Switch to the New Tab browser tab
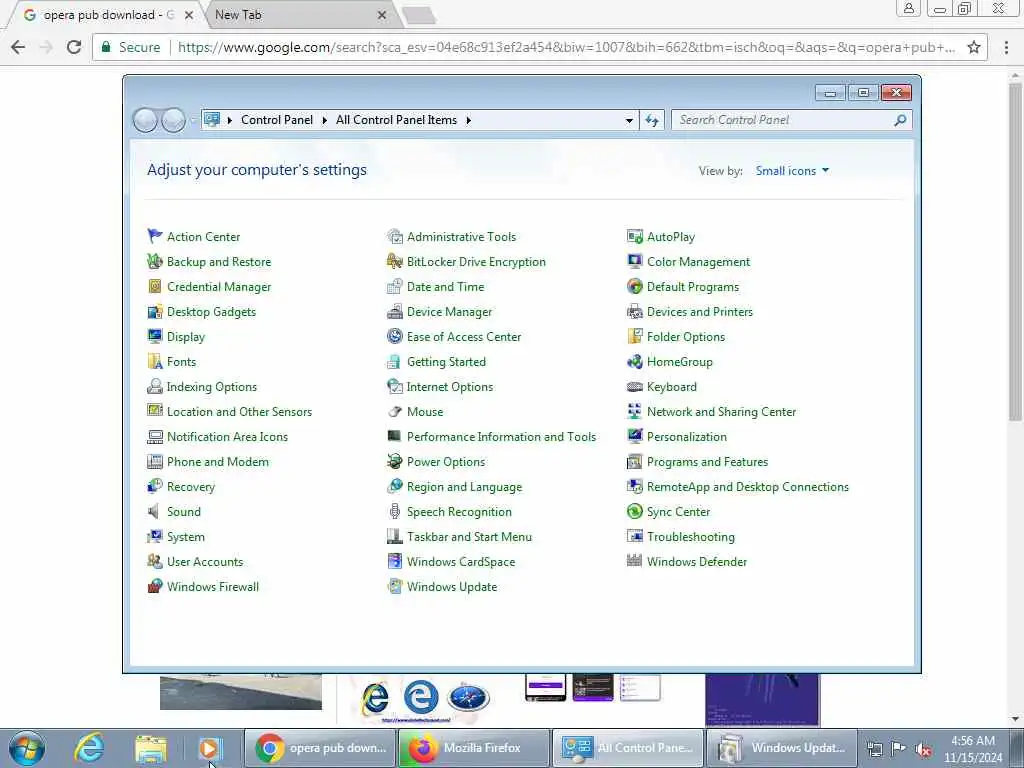The height and width of the screenshot is (768, 1024). click(x=299, y=15)
